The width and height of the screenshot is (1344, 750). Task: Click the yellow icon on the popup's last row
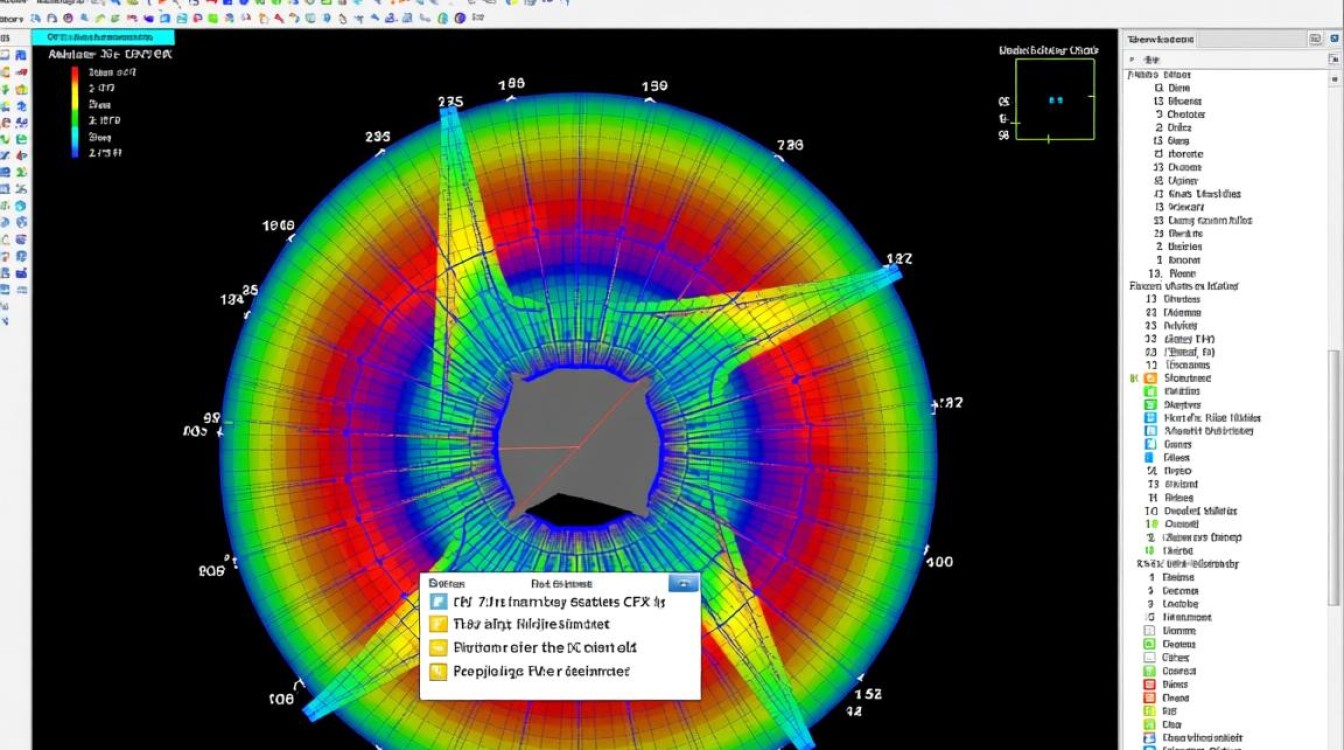[437, 672]
